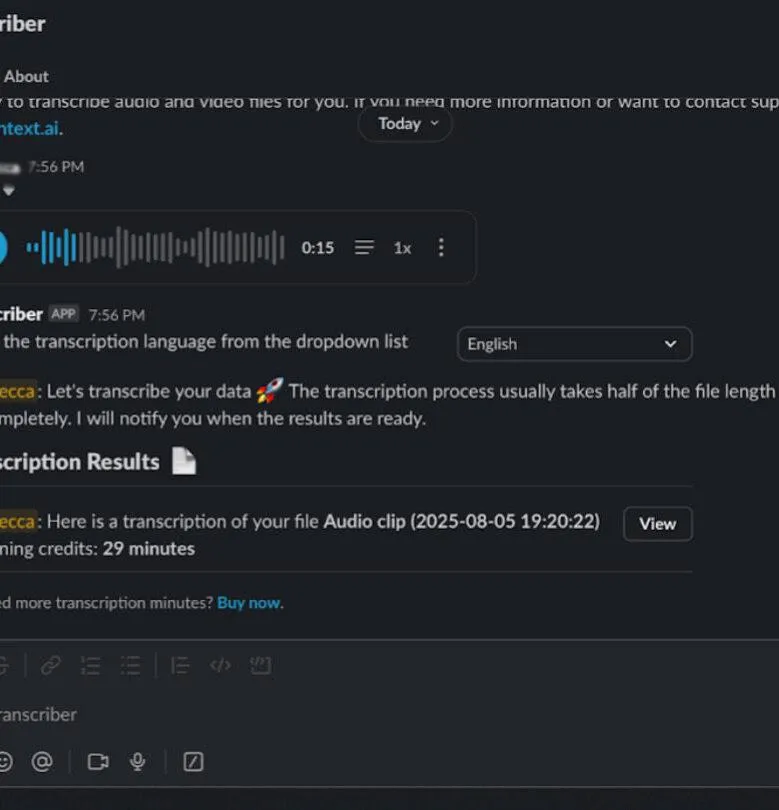
Task: Open the audio clip waveform
Action: pos(155,247)
